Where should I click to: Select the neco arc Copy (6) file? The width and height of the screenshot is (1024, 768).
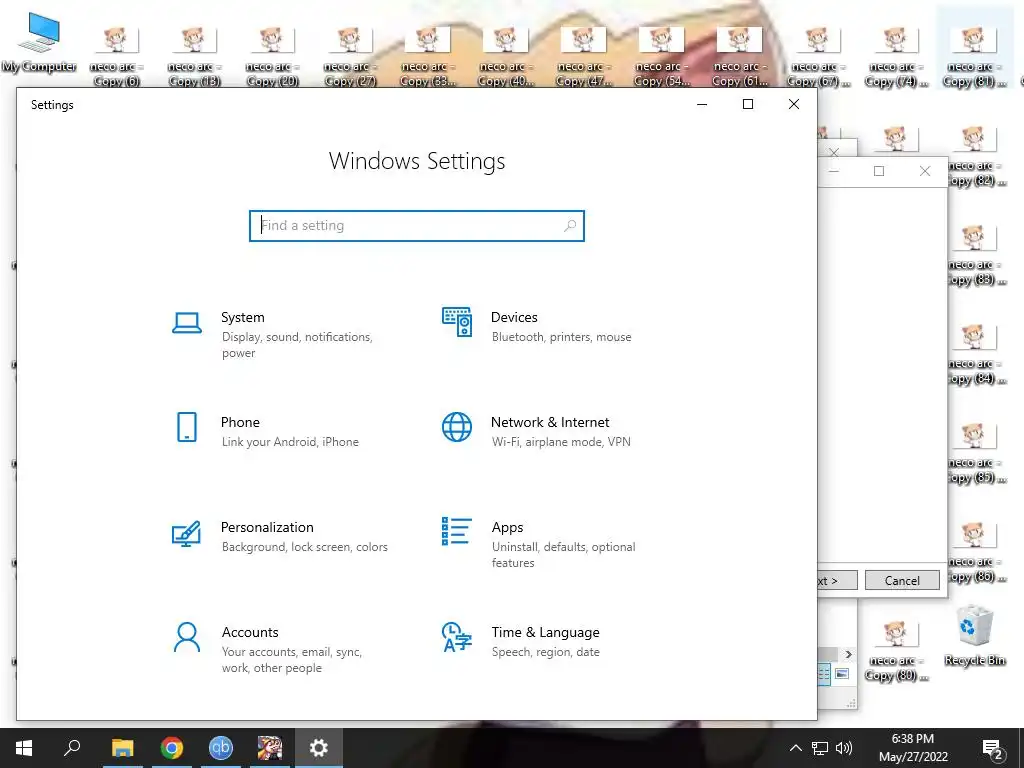point(116,57)
